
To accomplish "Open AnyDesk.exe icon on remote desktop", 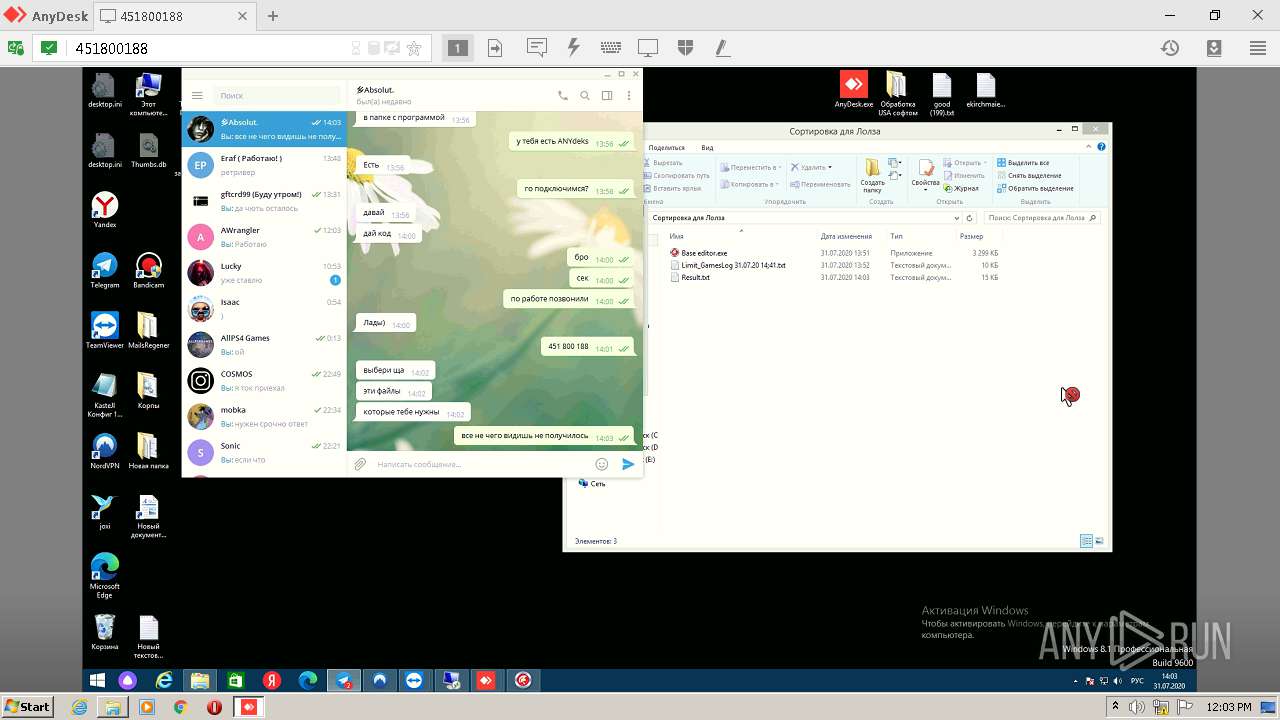I will click(854, 89).
